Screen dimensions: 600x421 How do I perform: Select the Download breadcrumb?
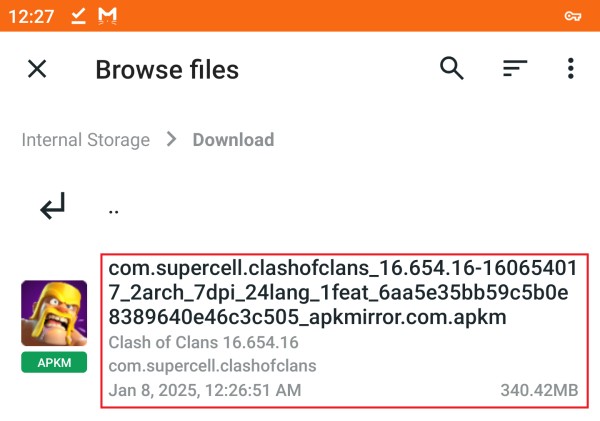[233, 140]
